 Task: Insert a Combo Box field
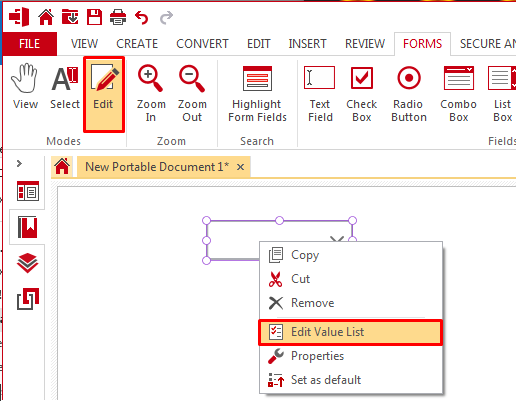coord(458,94)
